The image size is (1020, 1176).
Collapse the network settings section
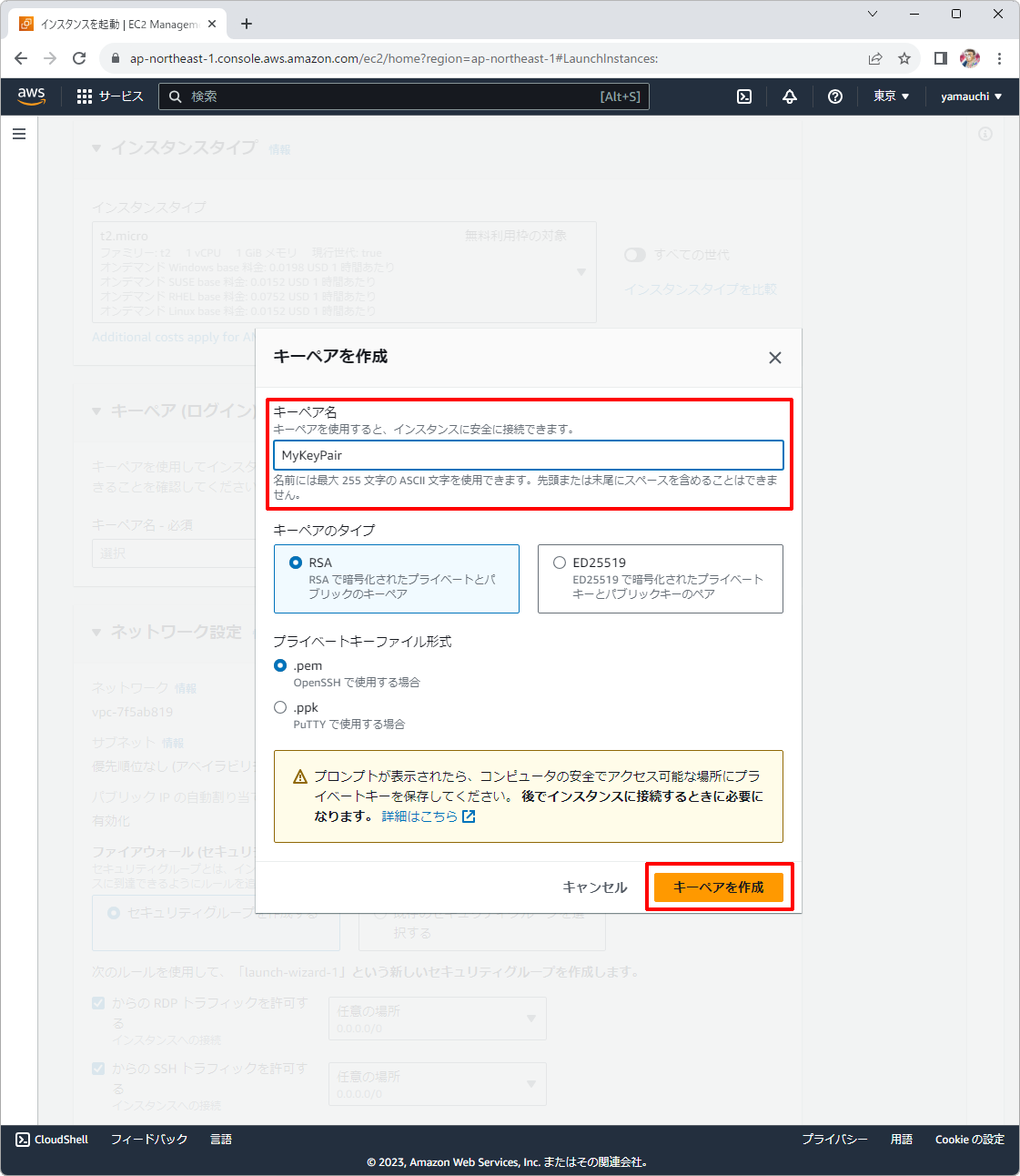click(x=96, y=632)
